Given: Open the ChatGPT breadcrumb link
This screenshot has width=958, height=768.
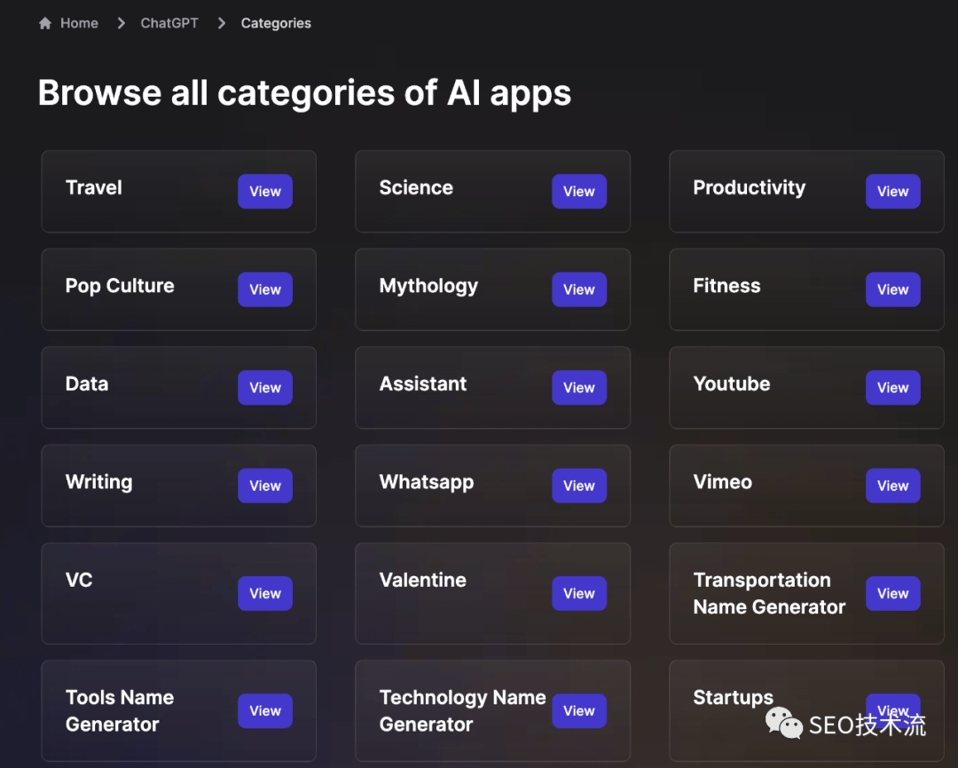Looking at the screenshot, I should pyautogui.click(x=169, y=23).
